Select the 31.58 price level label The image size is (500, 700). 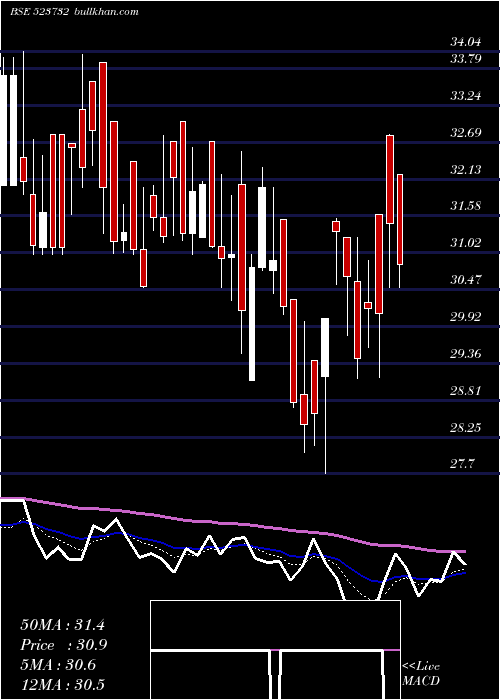(x=466, y=206)
